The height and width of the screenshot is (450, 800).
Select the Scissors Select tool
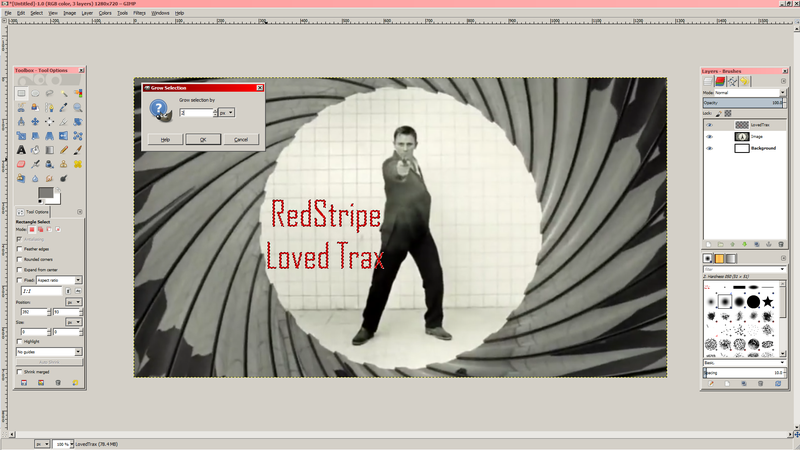tap(21, 108)
